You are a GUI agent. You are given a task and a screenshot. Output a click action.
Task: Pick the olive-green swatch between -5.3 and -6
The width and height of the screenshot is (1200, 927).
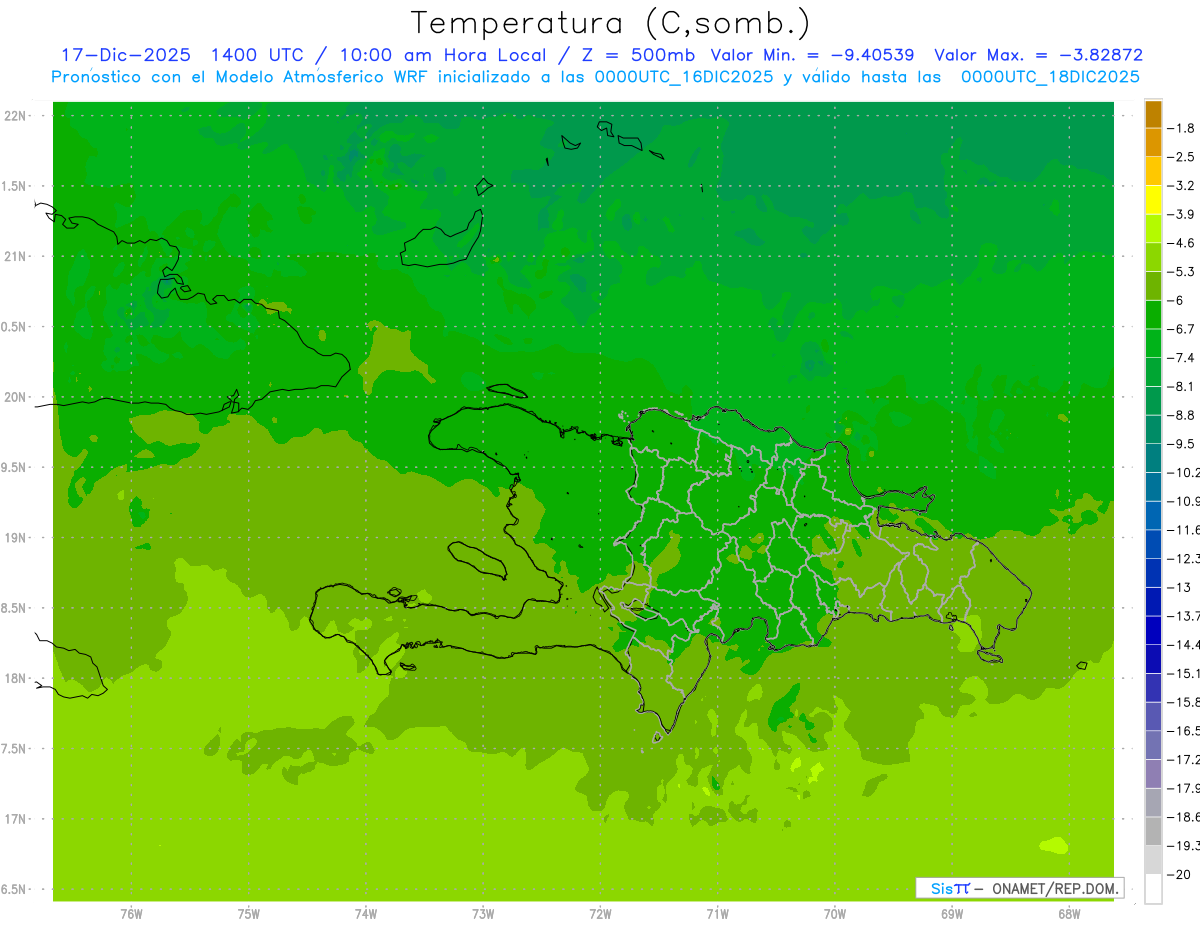point(1153,286)
